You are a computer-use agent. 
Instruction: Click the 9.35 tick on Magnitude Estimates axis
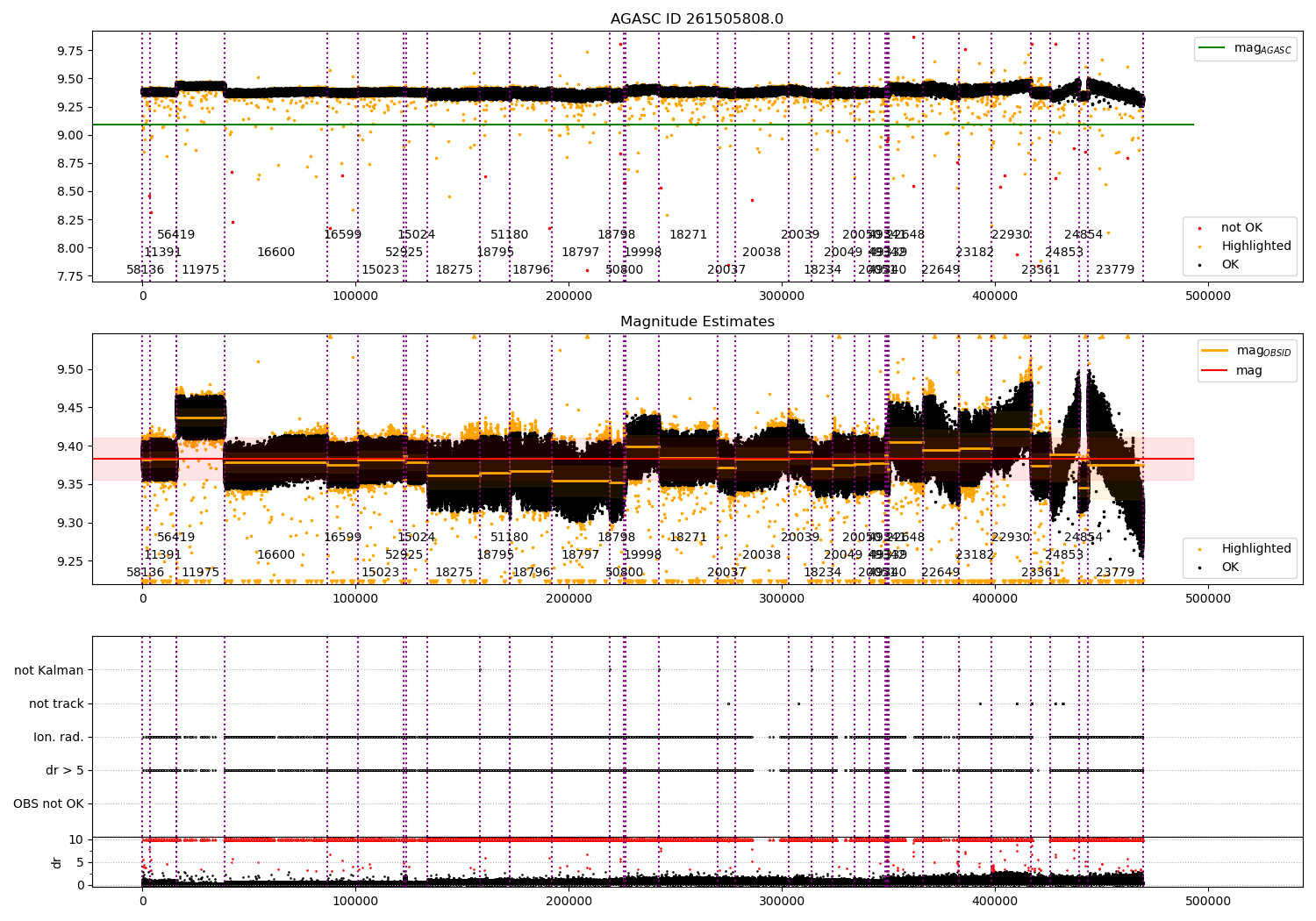click(x=69, y=484)
